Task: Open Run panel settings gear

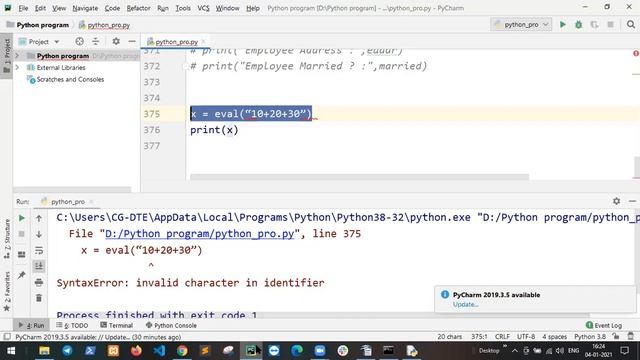Action: coord(616,201)
